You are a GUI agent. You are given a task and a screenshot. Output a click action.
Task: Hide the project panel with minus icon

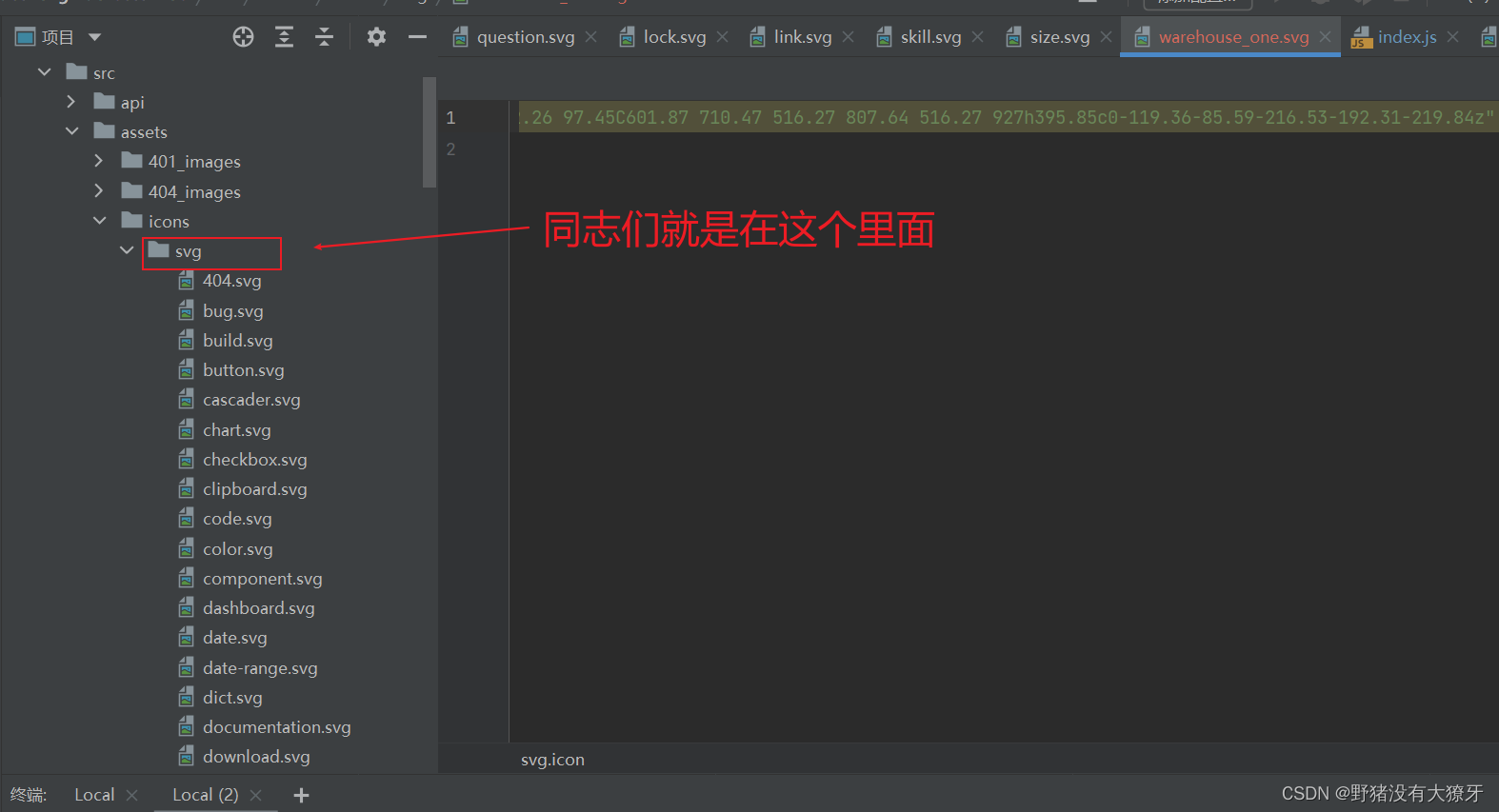click(417, 37)
